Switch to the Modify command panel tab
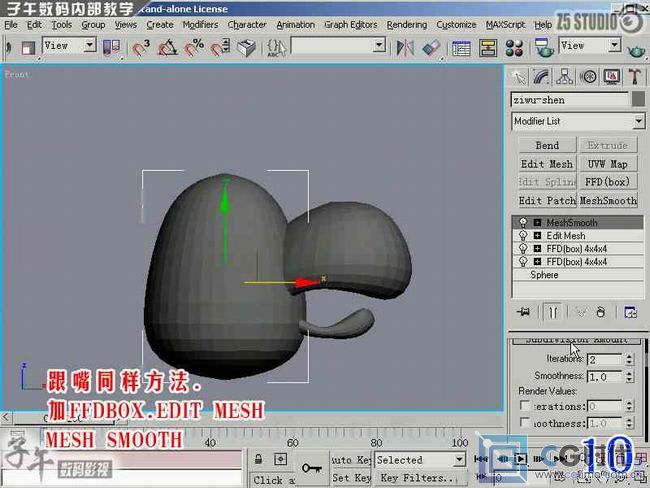The width and height of the screenshot is (650, 488). click(x=541, y=77)
